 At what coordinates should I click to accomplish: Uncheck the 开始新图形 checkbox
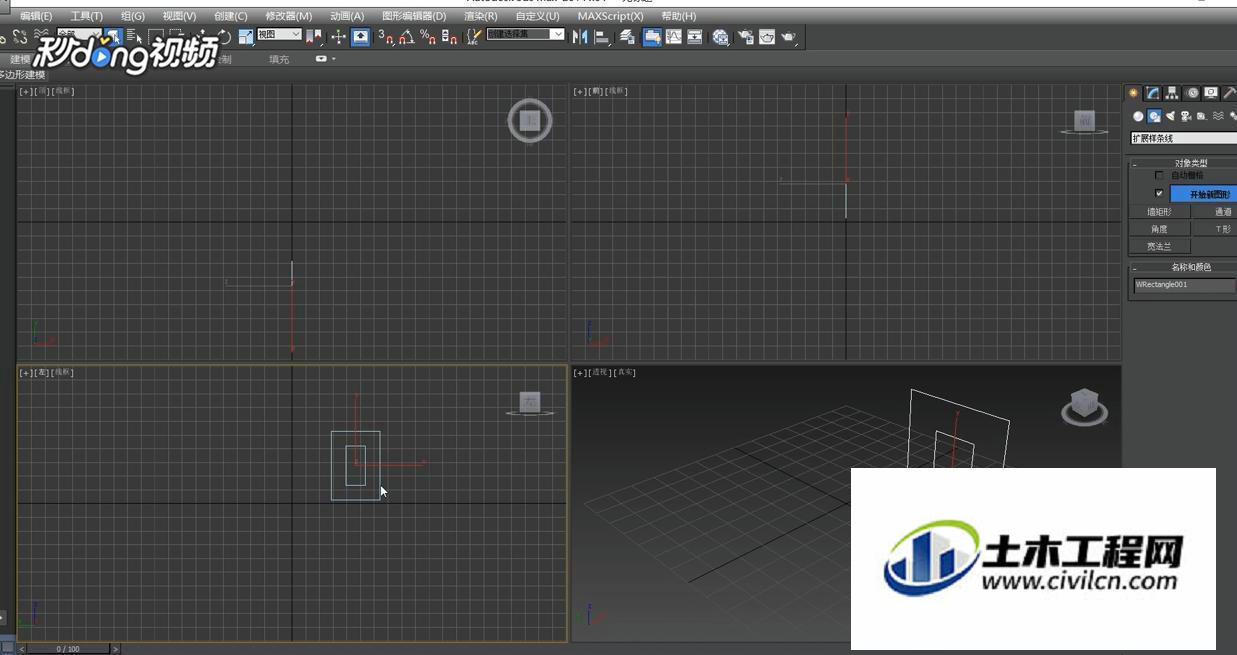click(1159, 193)
